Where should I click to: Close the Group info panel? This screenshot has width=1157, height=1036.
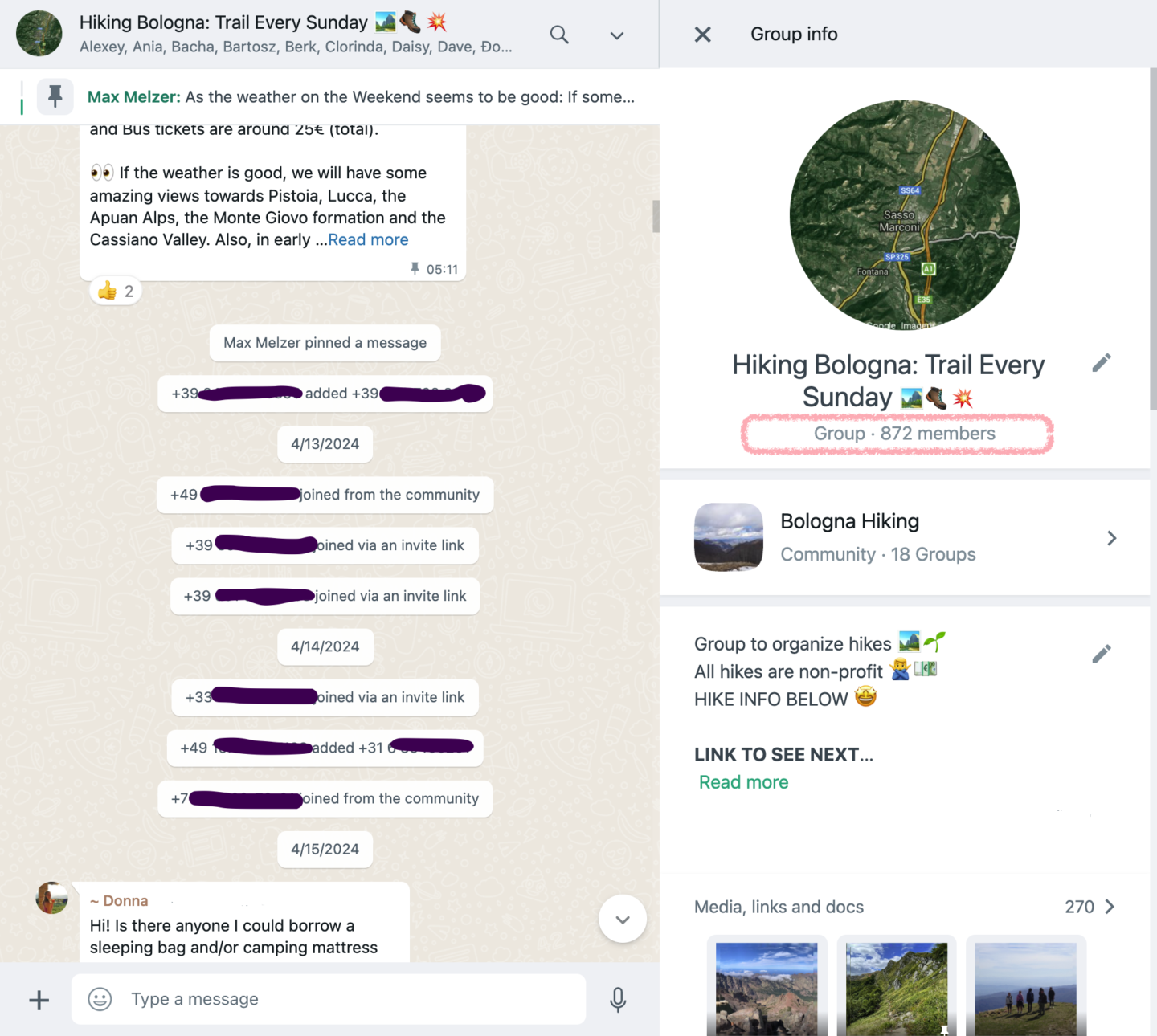click(703, 35)
